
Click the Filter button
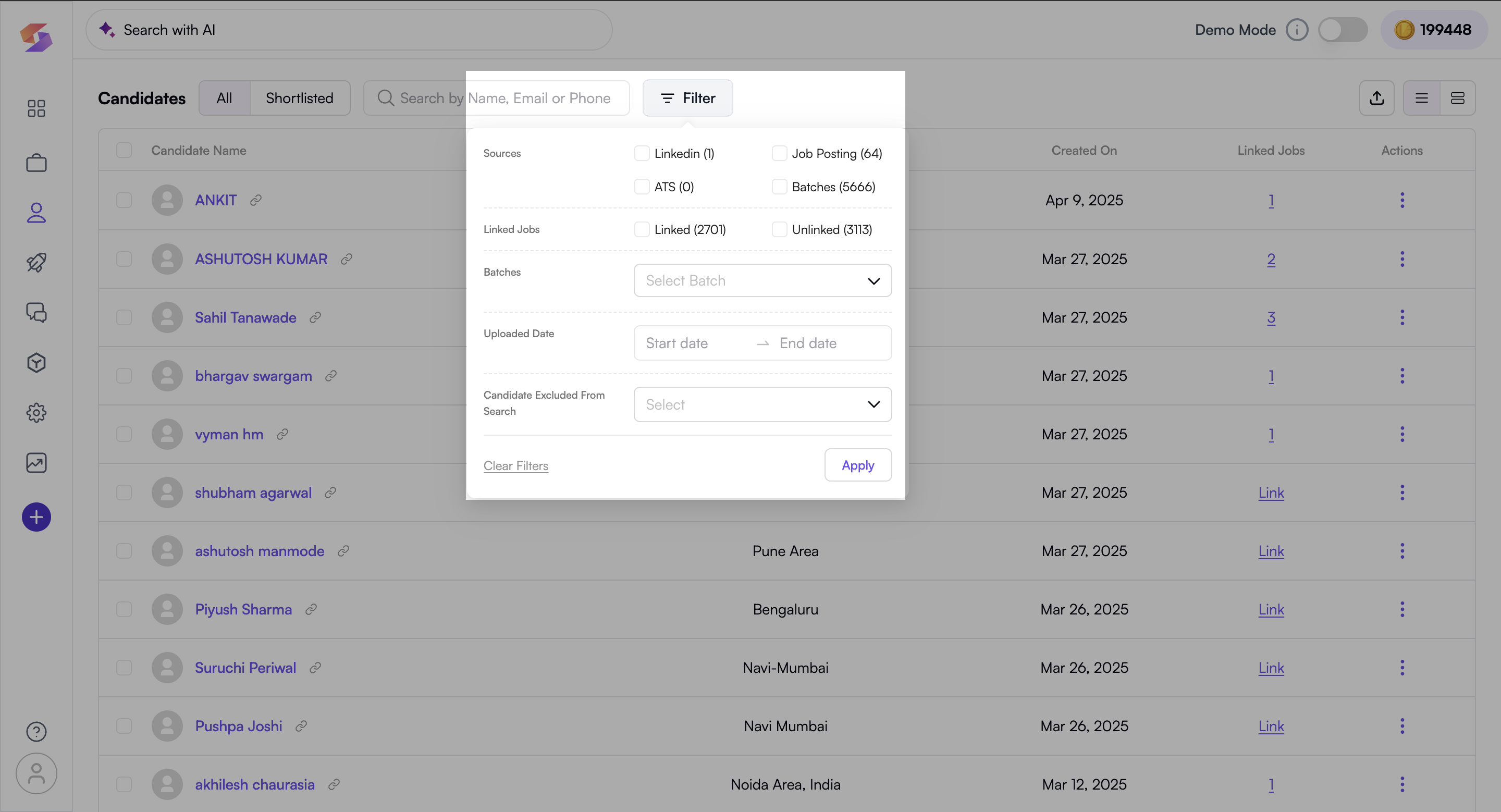point(687,98)
